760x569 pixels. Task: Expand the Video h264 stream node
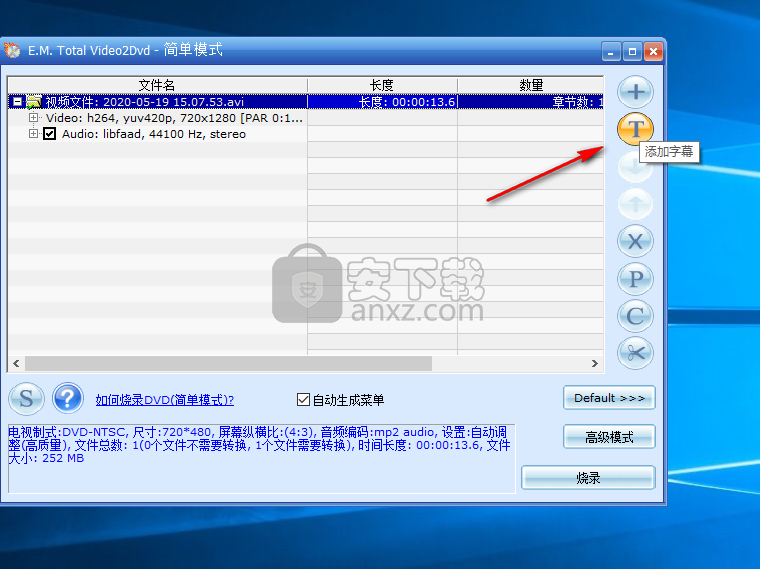click(x=33, y=117)
